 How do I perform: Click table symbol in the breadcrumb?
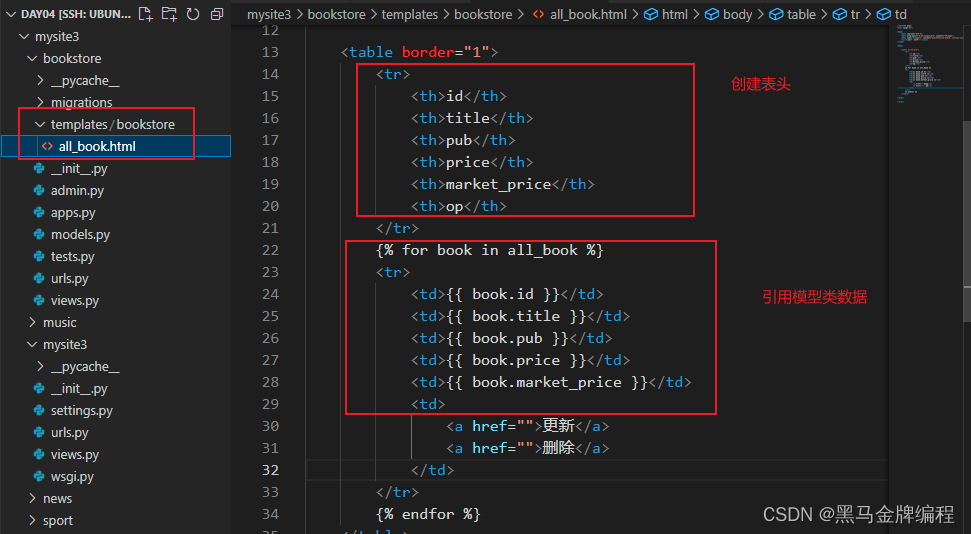coord(801,14)
